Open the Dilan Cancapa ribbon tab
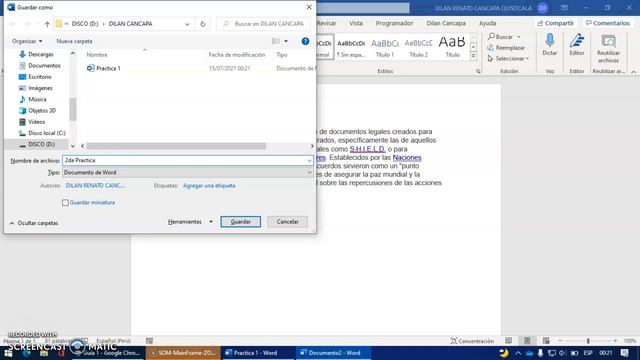Viewport: 640px width, 360px height. [446, 23]
